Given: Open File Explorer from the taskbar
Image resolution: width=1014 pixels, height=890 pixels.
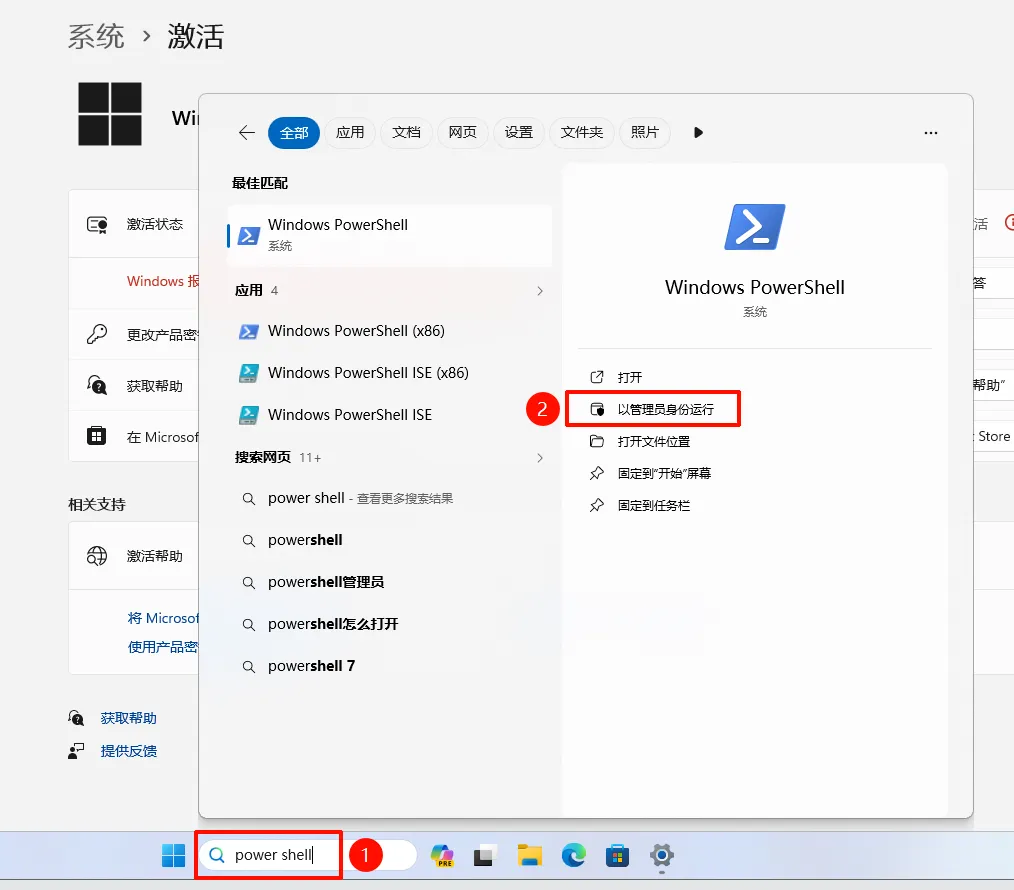Looking at the screenshot, I should coord(530,855).
